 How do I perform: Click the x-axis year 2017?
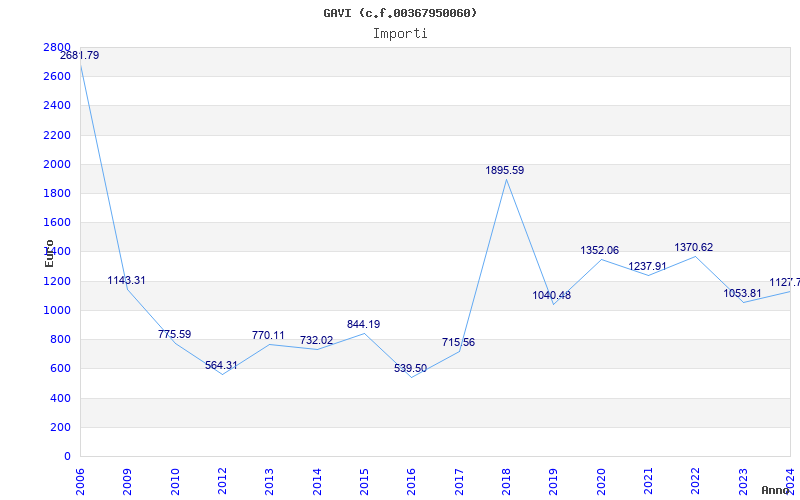(459, 482)
